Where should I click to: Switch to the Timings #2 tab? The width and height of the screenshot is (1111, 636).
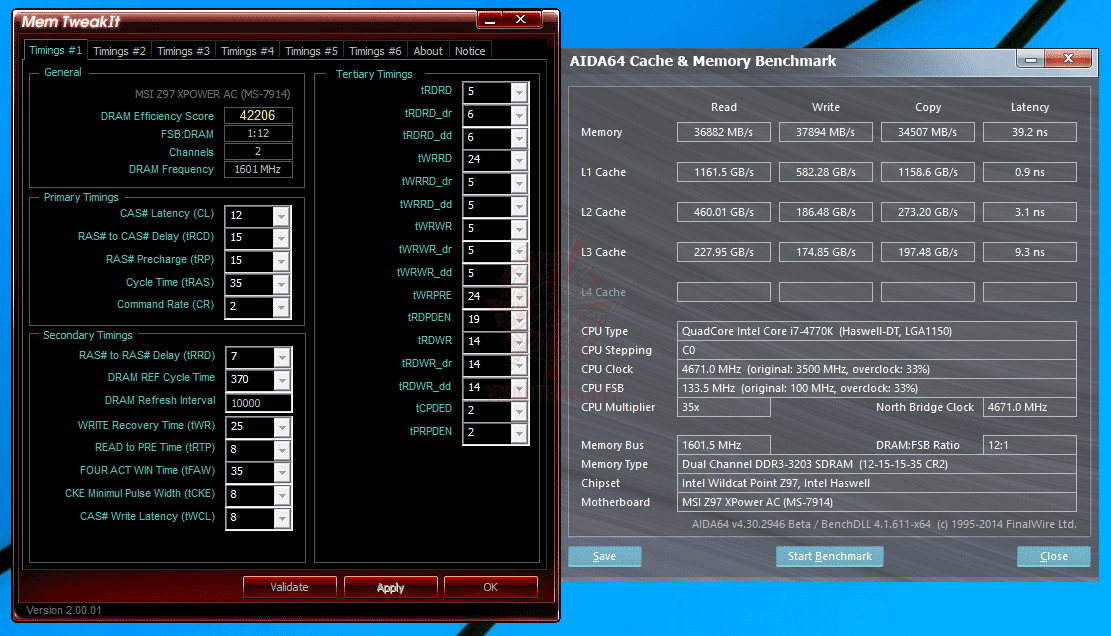coord(119,51)
